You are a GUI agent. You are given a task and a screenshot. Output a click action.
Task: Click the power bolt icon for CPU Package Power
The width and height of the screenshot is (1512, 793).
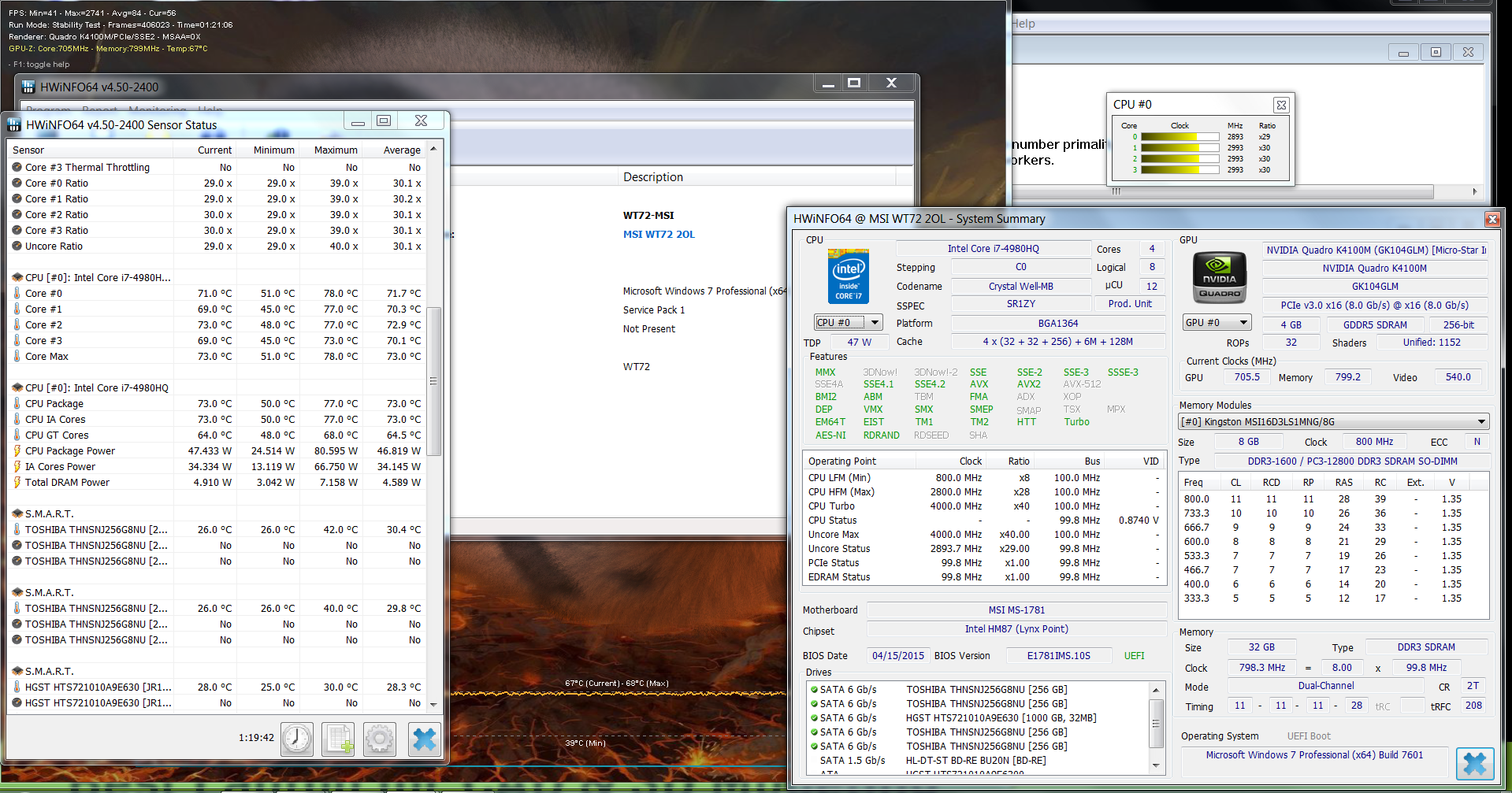pyautogui.click(x=17, y=450)
